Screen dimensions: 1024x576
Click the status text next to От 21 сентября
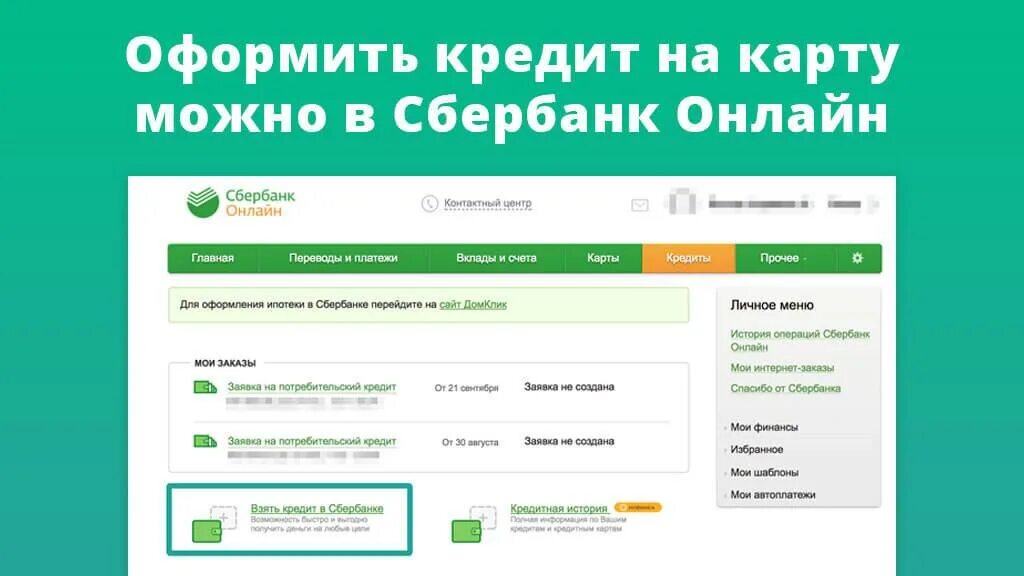click(x=569, y=387)
